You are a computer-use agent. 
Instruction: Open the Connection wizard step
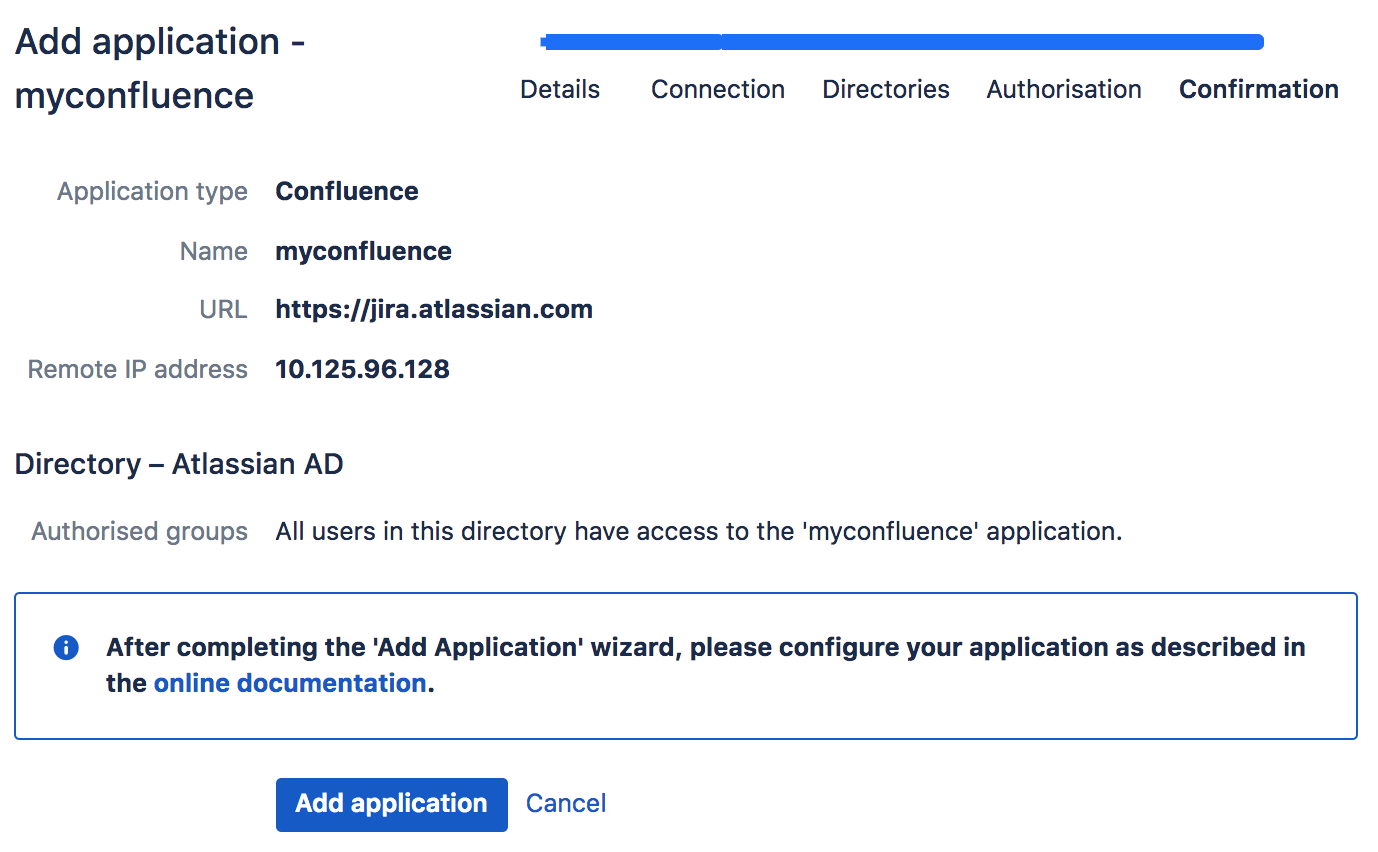(717, 89)
